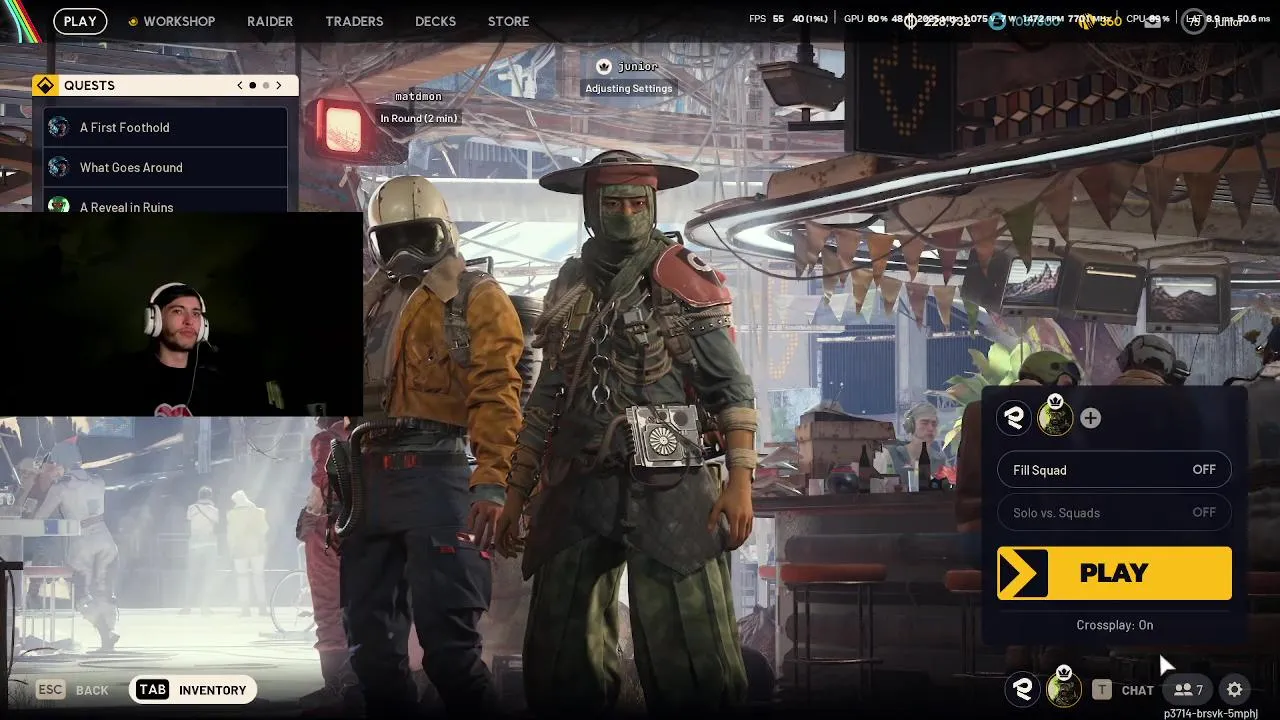Go to the TRADERS tab
The image size is (1280, 720).
point(354,21)
